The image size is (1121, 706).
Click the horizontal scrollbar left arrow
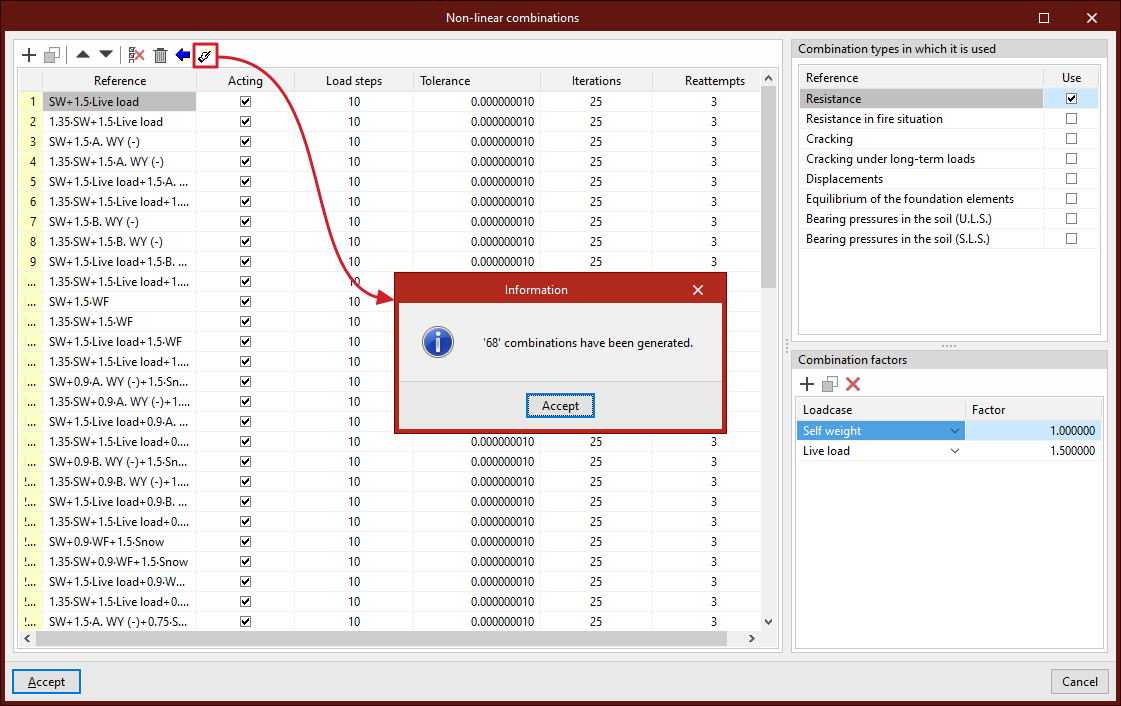27,638
